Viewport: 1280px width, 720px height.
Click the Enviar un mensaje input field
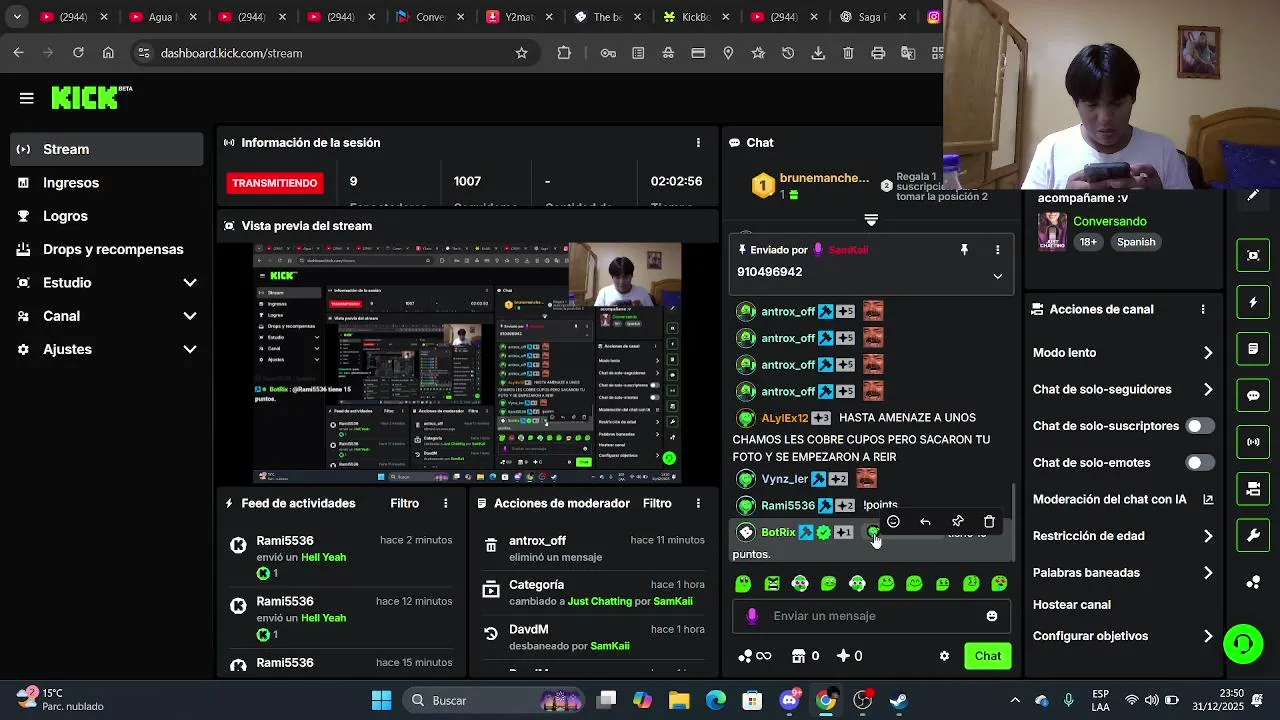[872, 616]
